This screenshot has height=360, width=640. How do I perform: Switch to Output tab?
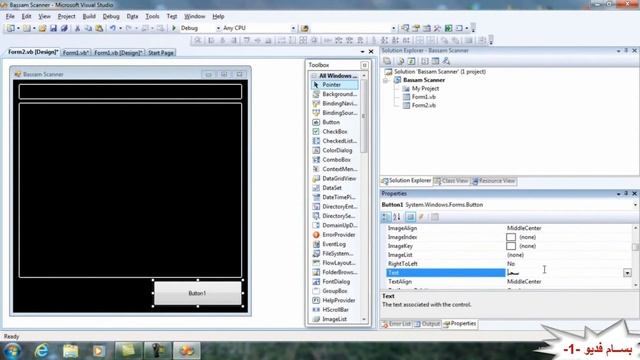427,324
